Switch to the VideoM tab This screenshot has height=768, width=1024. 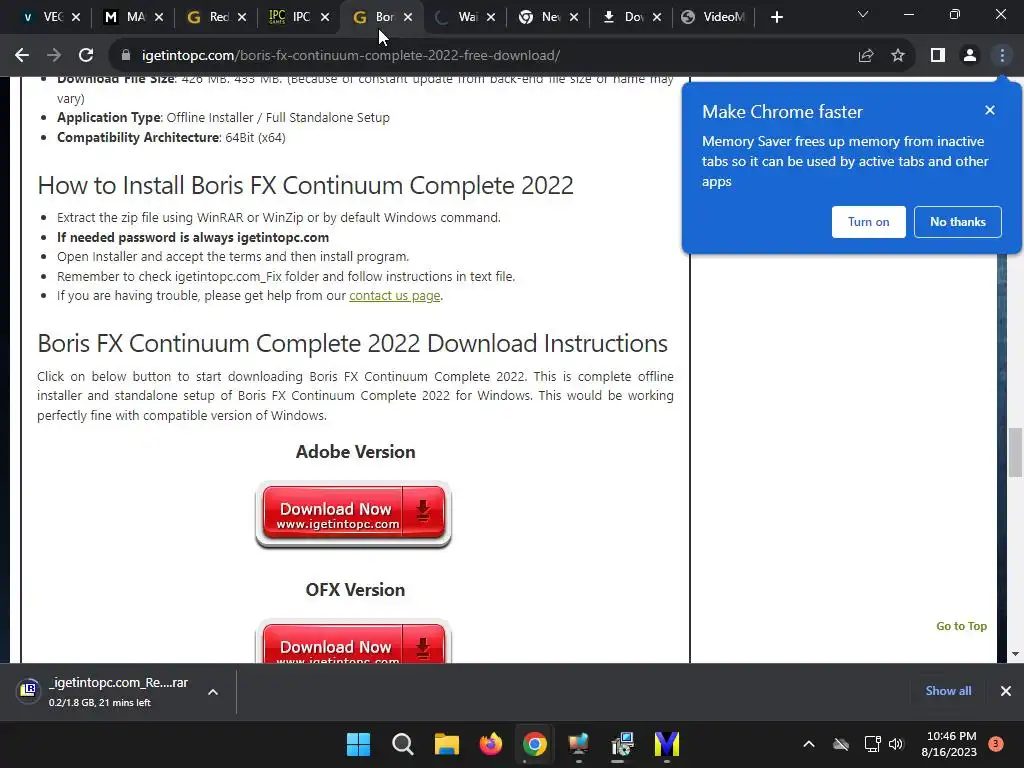pos(713,17)
